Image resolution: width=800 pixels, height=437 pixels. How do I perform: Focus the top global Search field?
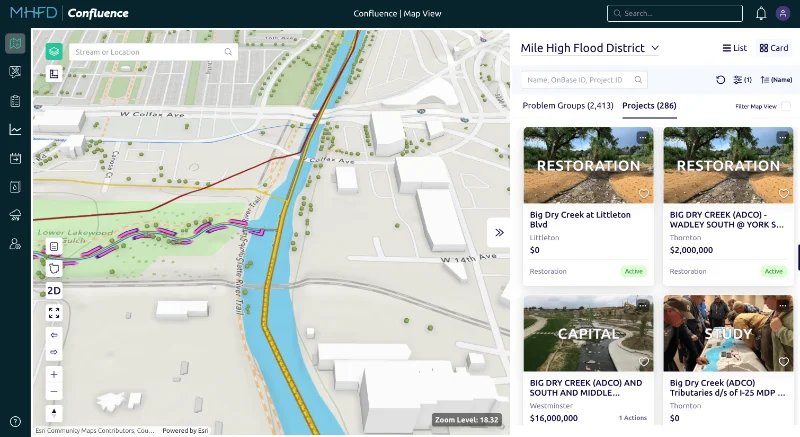coord(674,13)
